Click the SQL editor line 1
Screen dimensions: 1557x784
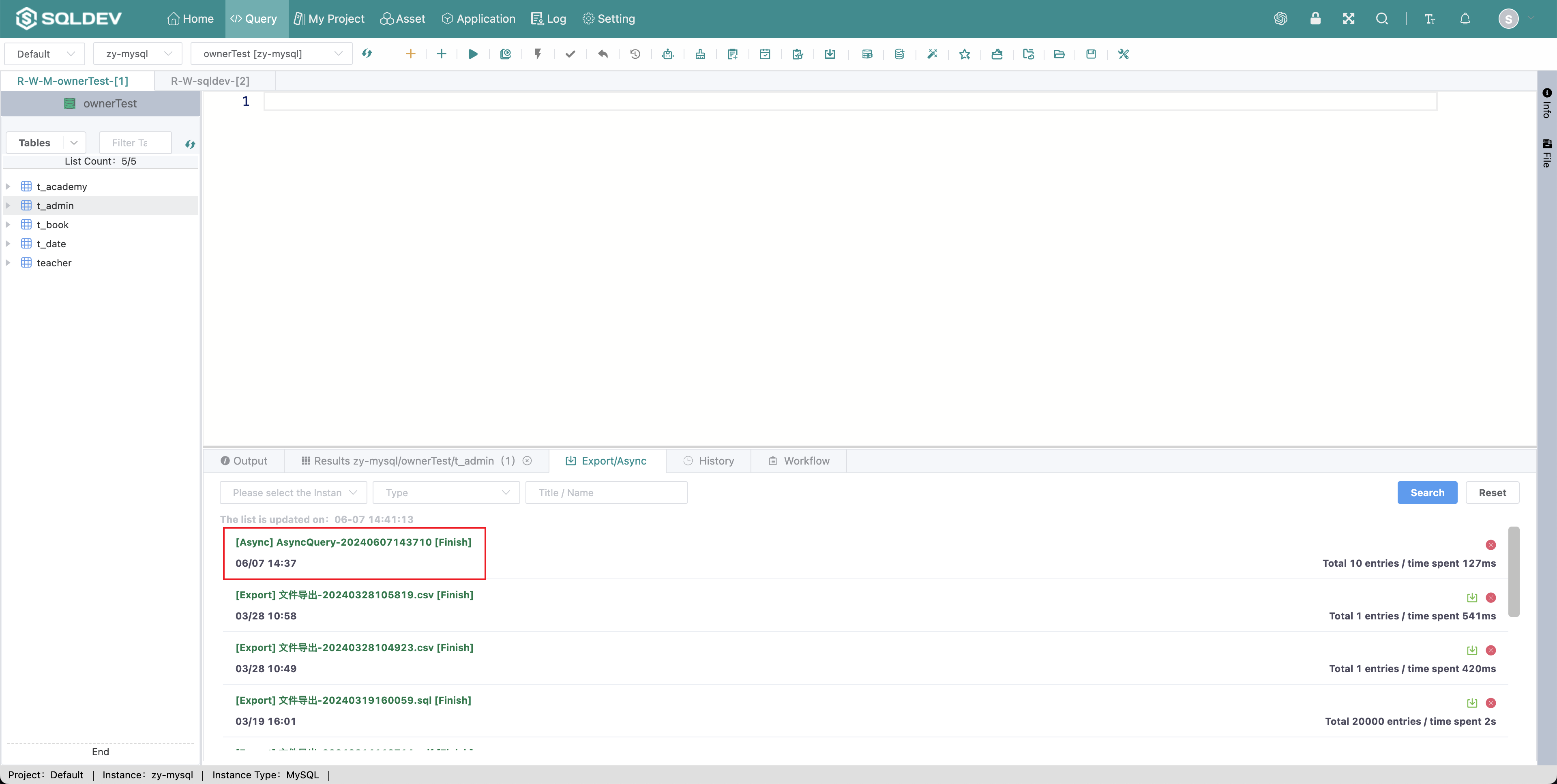[x=850, y=102]
